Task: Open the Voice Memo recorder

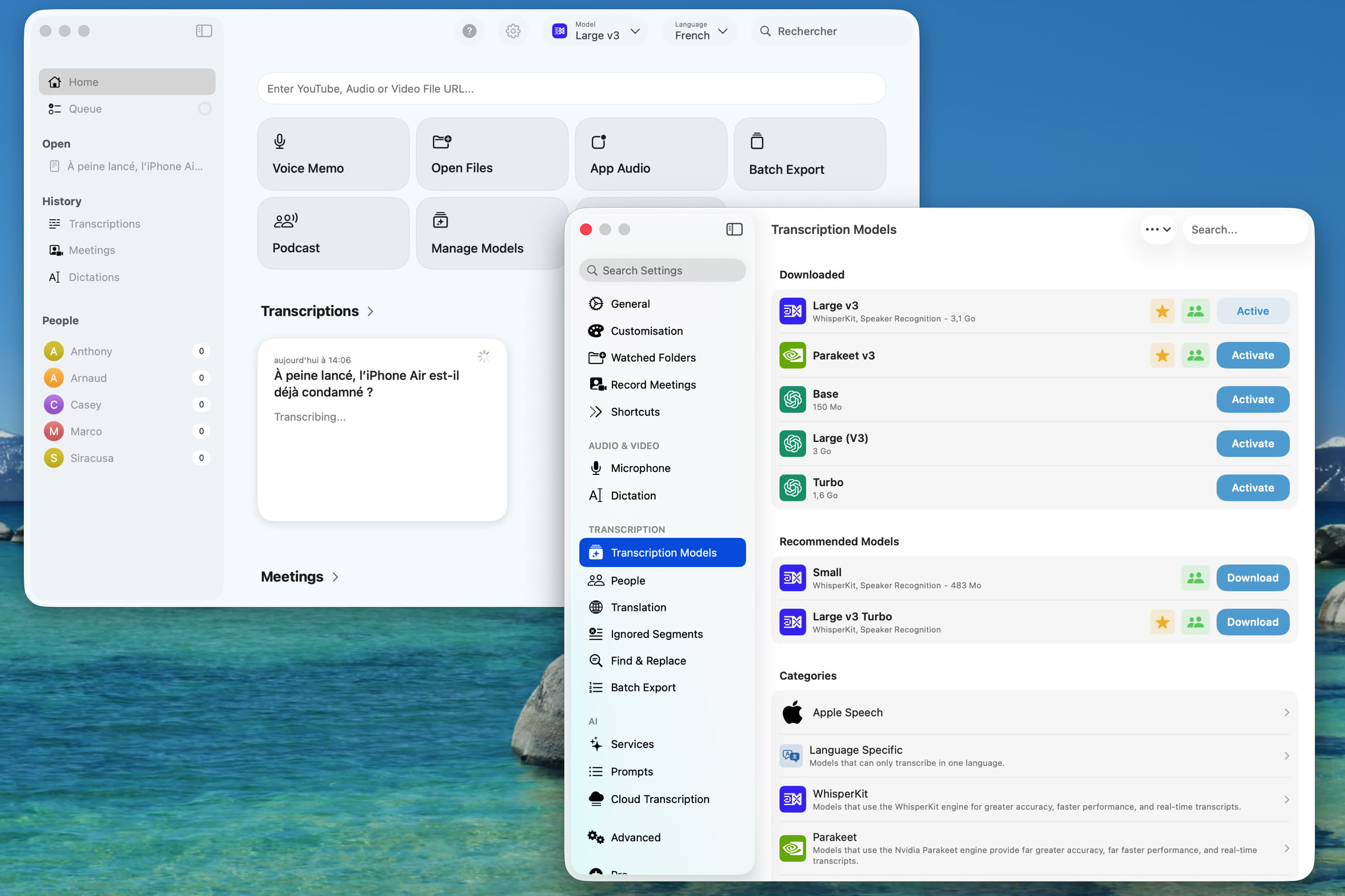Action: 333,153
